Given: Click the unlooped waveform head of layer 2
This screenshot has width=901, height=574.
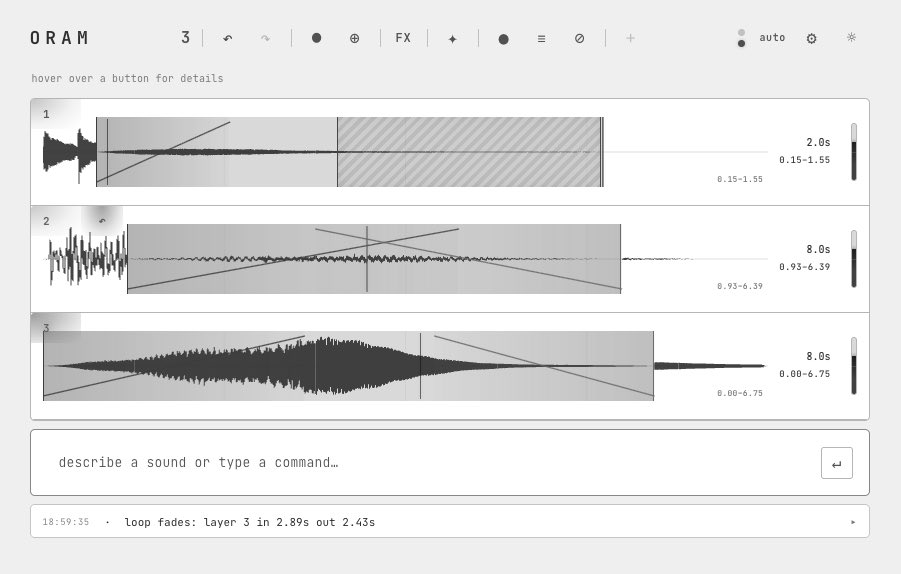Looking at the screenshot, I should [87, 257].
